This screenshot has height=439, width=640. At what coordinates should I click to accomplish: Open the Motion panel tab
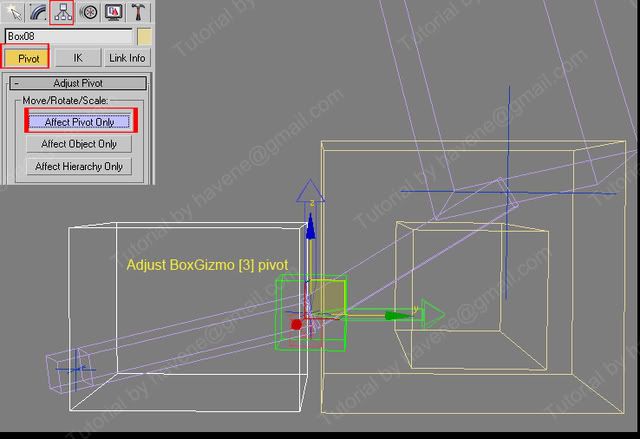(x=88, y=12)
